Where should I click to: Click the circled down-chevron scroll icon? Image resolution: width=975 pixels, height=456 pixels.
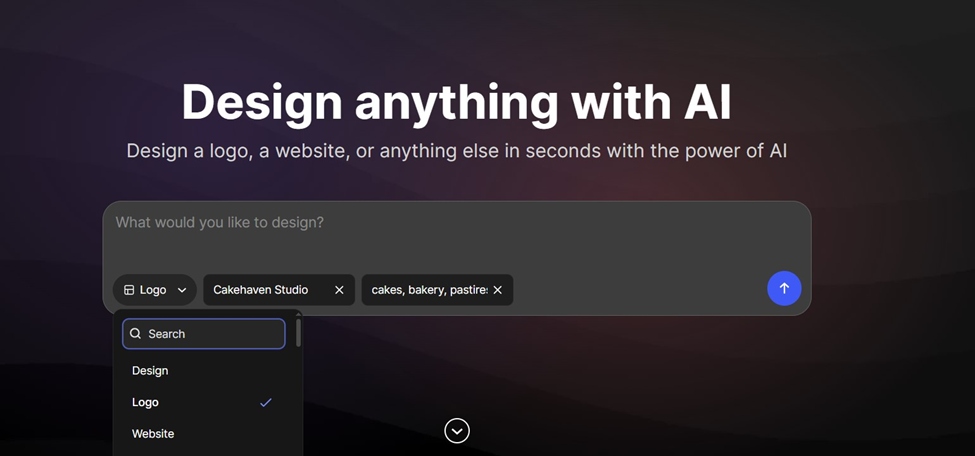click(x=457, y=430)
